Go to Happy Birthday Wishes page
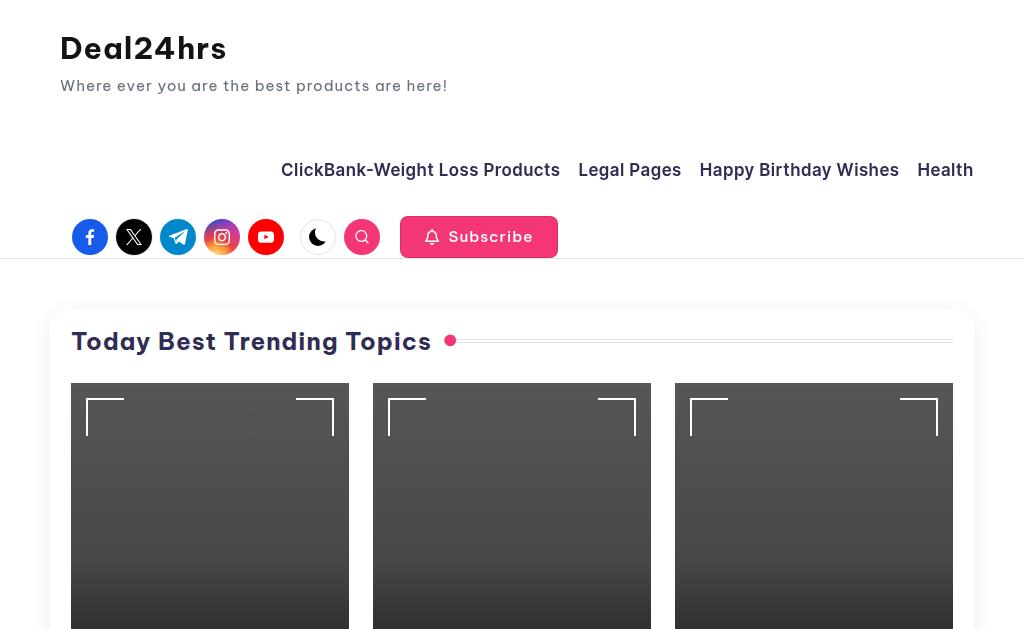The image size is (1024, 629). pos(799,170)
